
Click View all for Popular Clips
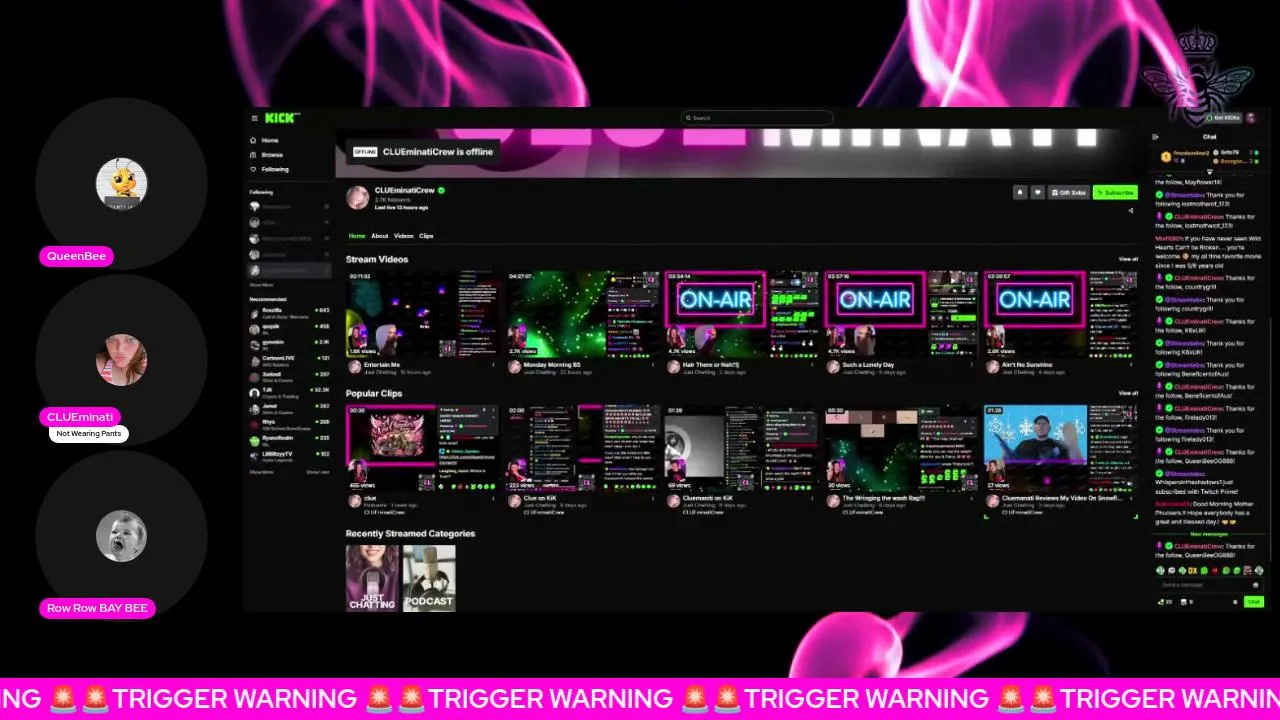point(1128,394)
